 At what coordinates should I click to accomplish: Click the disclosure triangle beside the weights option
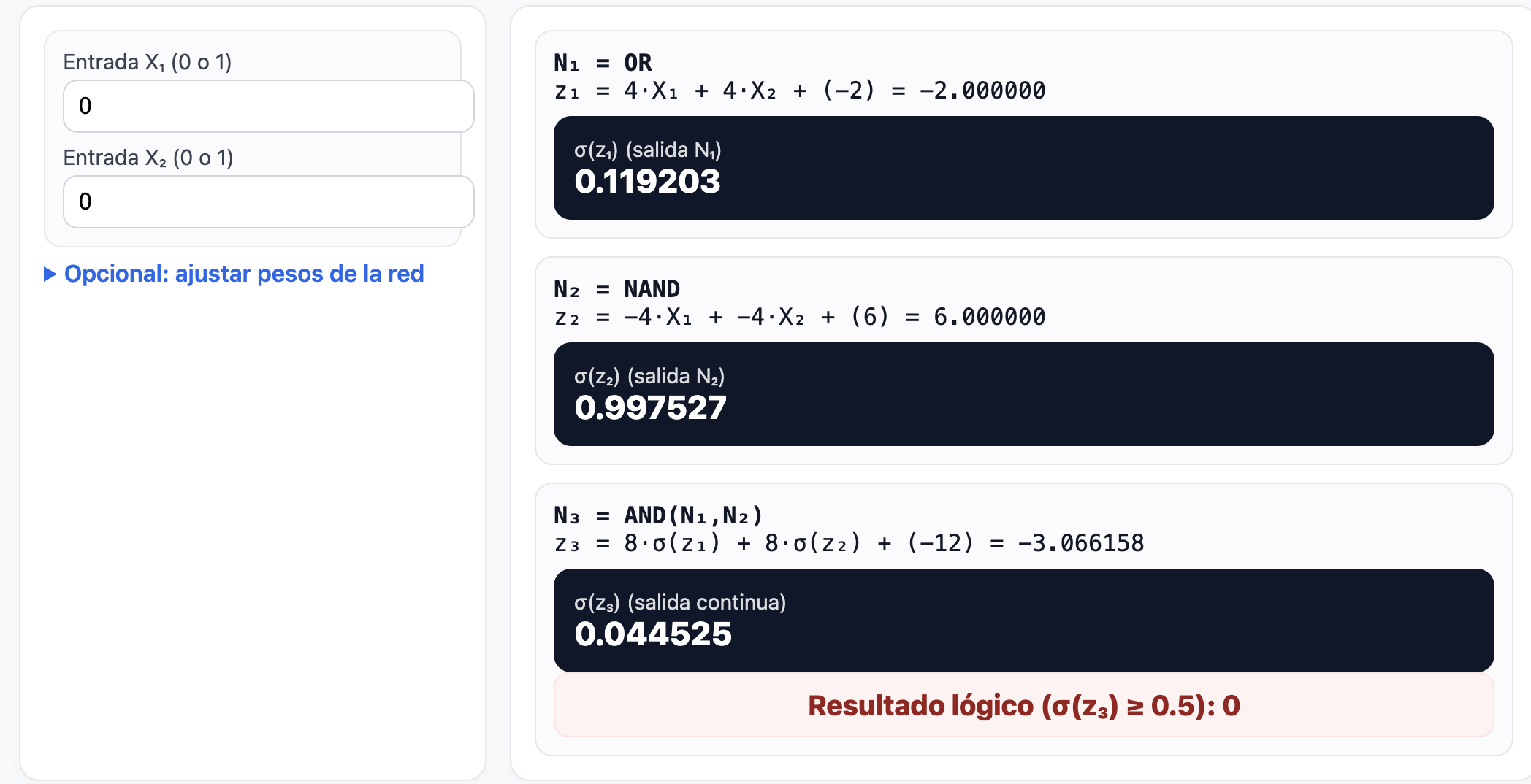coord(50,274)
